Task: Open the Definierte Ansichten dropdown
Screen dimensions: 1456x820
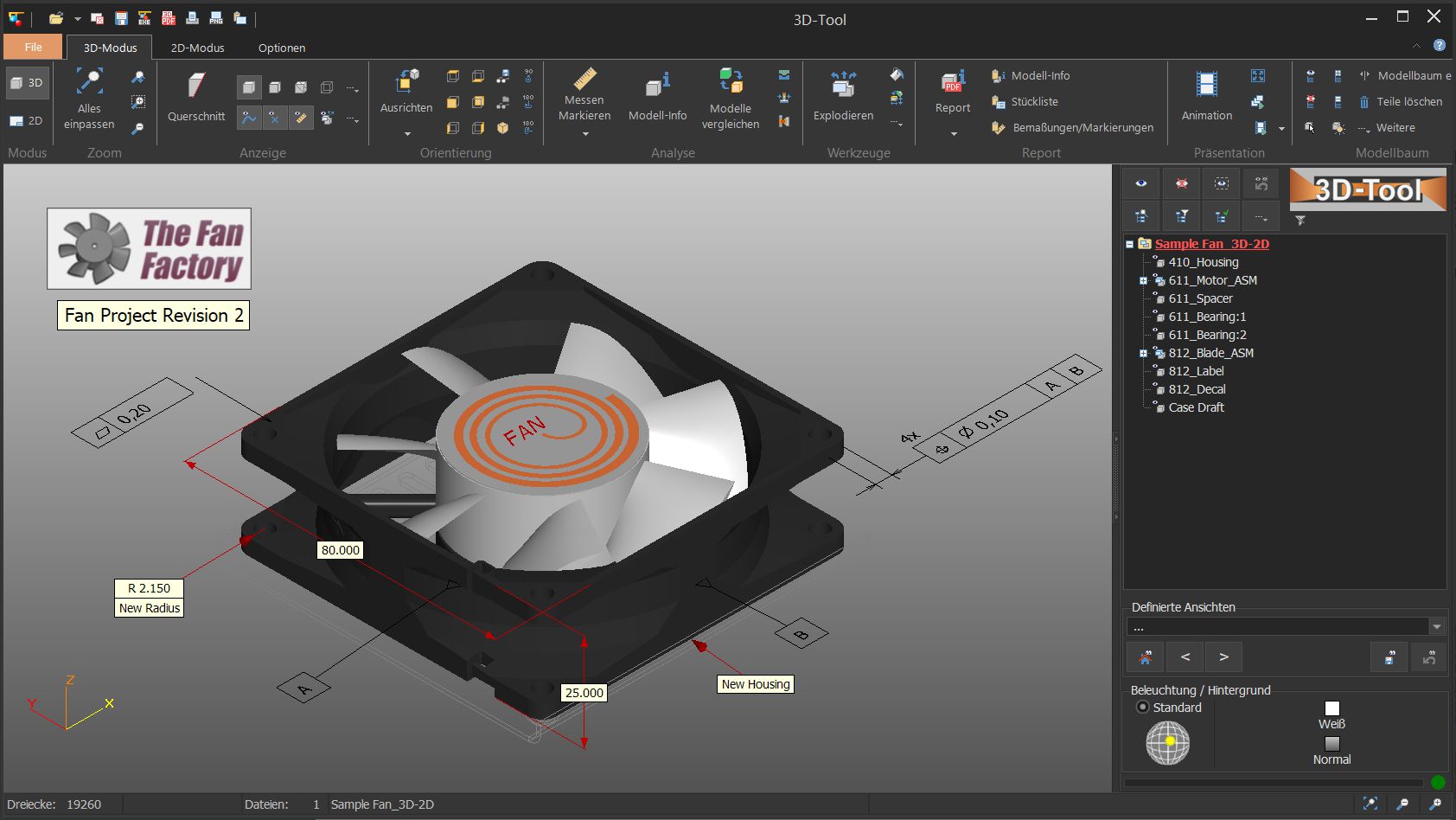Action: 1438,625
